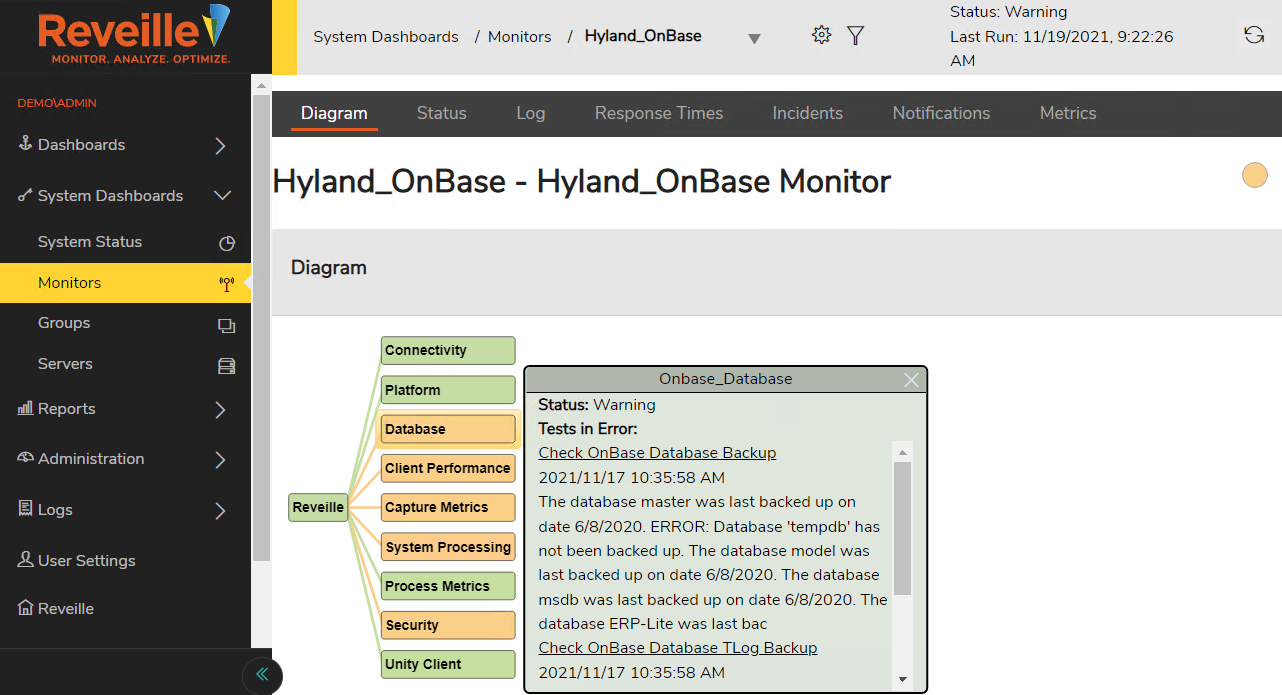Viewport: 1282px width, 695px height.
Task: Click the System Status clock icon
Action: pyautogui.click(x=226, y=241)
